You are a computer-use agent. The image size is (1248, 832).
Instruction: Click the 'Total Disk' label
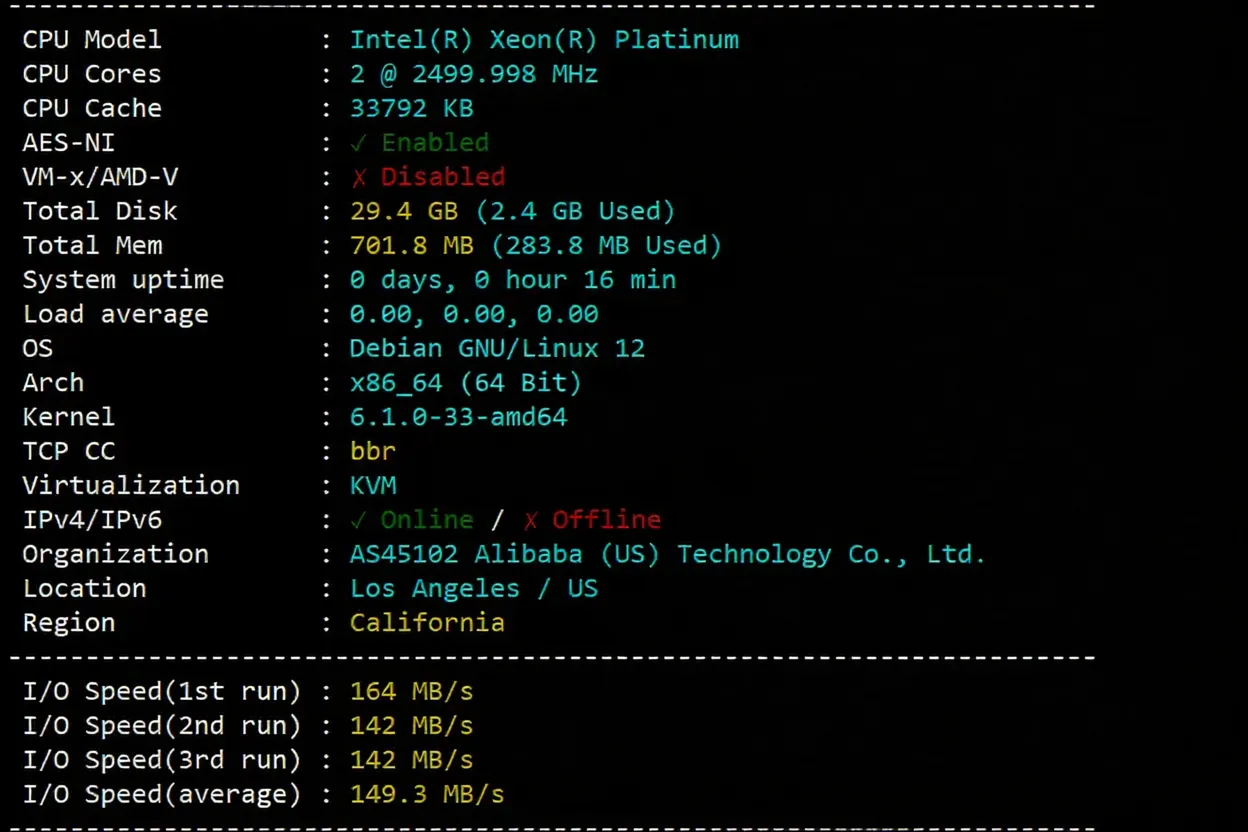[x=100, y=211]
